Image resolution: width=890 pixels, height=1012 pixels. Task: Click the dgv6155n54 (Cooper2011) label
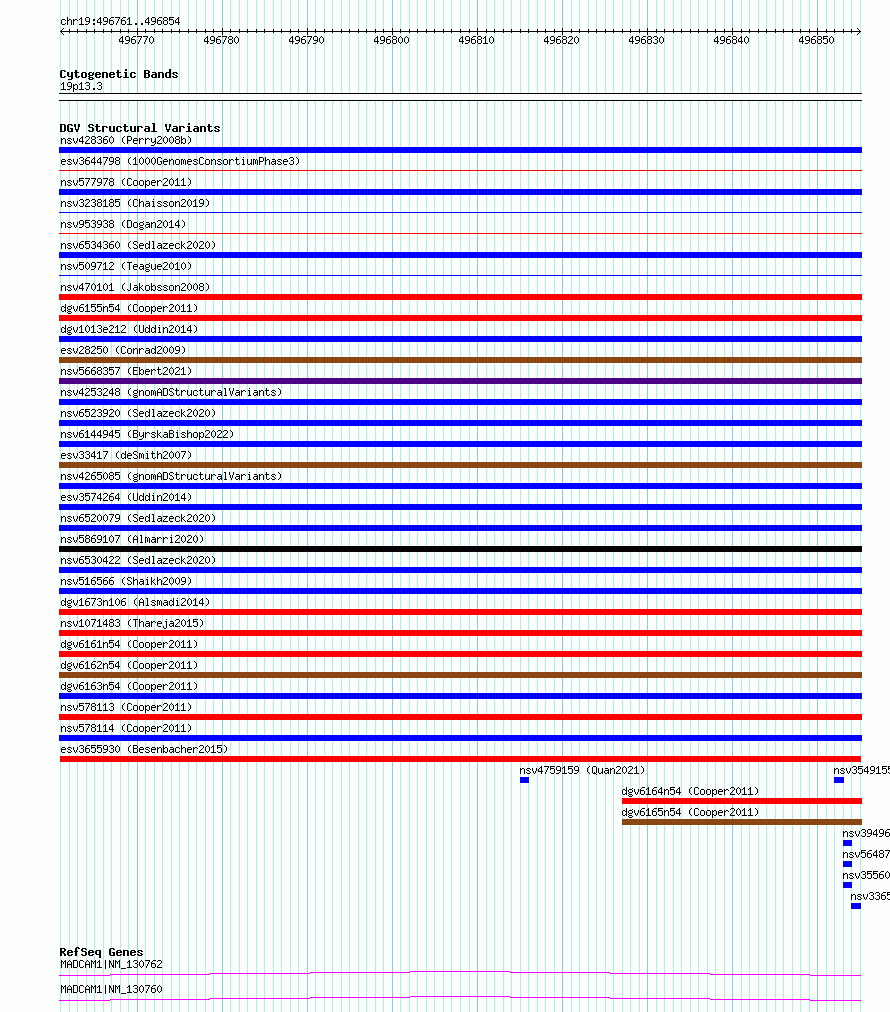[129, 308]
